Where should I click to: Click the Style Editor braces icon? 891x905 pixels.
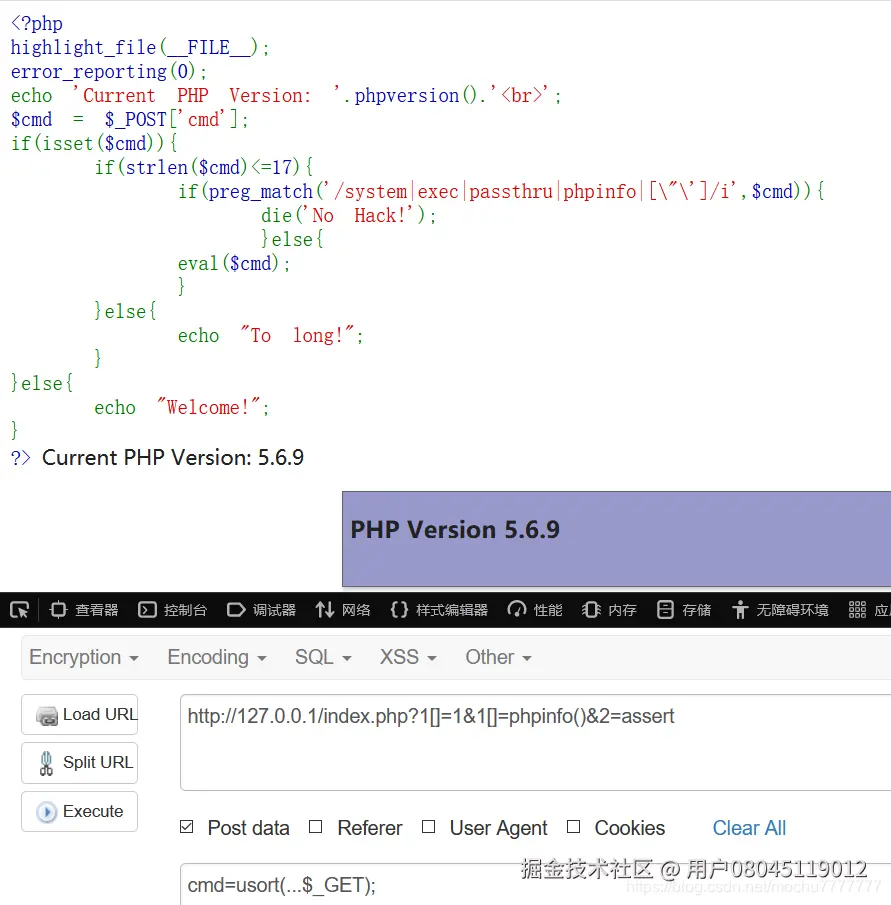pyautogui.click(x=399, y=610)
